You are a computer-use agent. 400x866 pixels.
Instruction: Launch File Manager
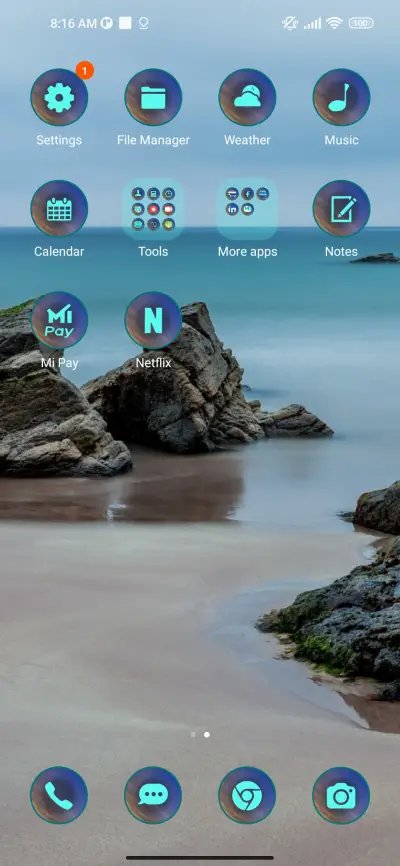[153, 97]
